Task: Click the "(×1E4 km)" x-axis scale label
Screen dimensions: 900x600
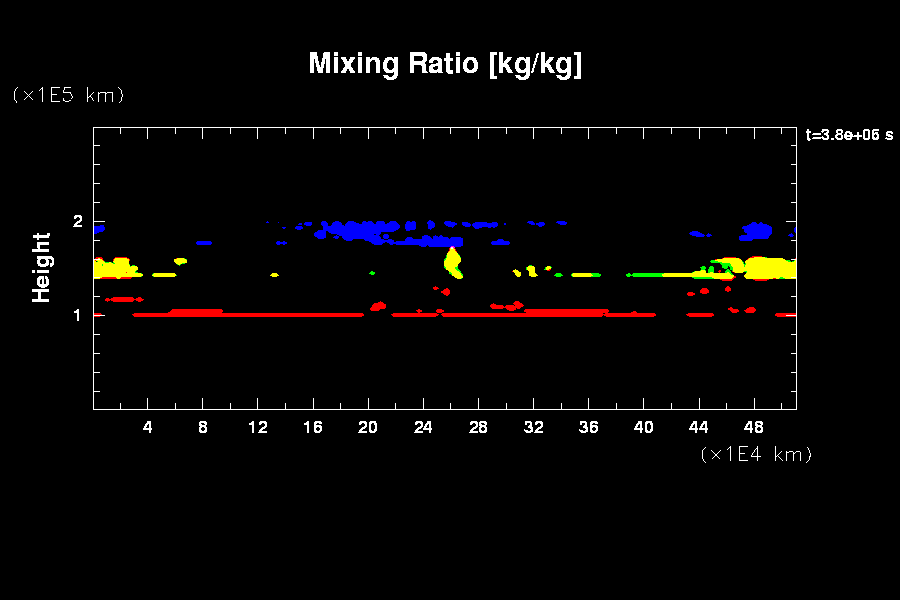Action: [x=756, y=454]
